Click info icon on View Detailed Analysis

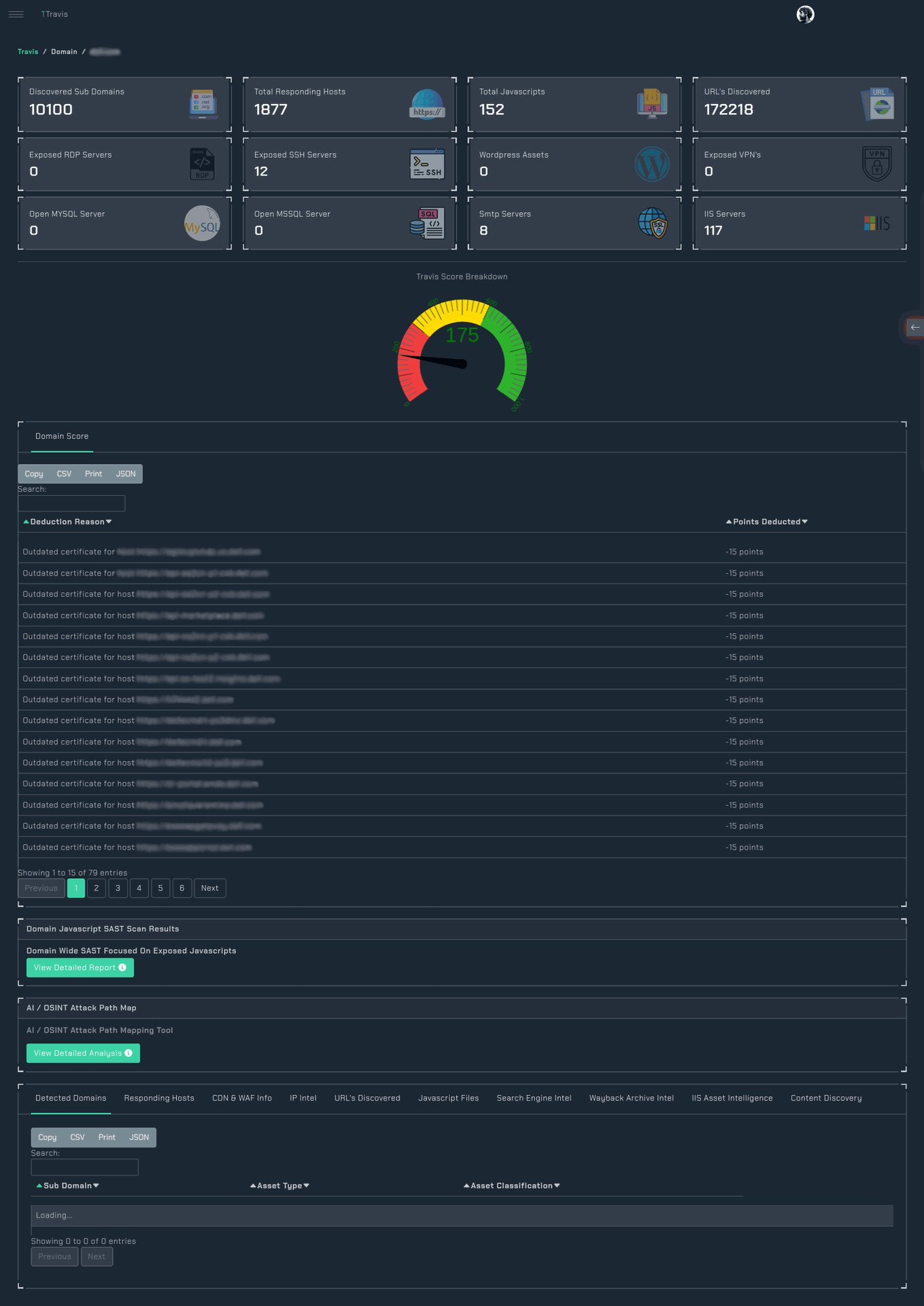129,1053
